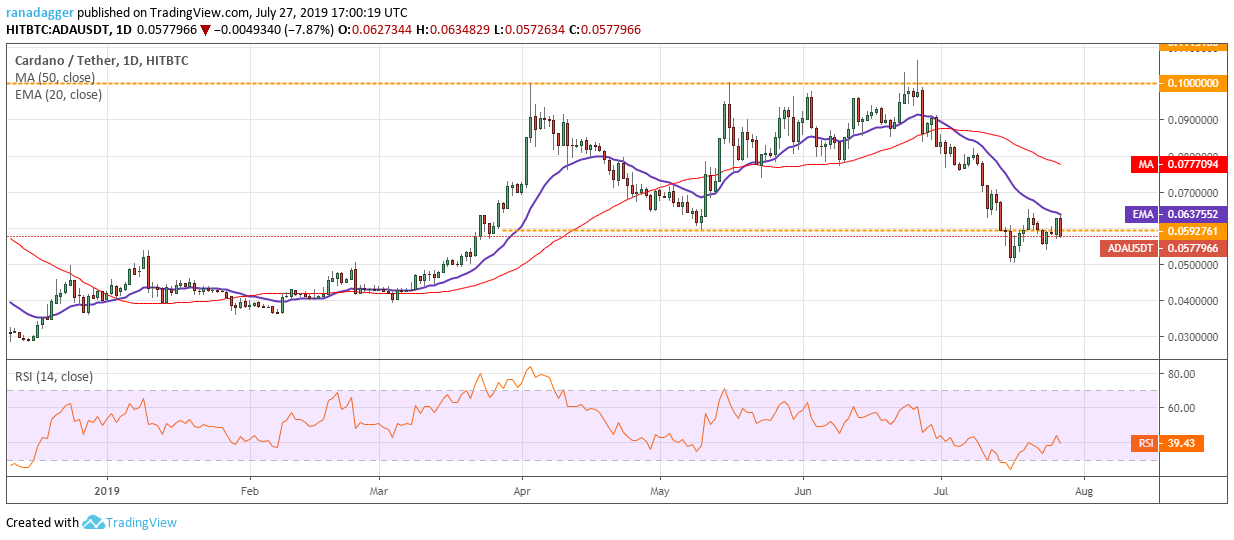Viewport: 1234px width, 540px height.
Task: Click the Feb label on time axis
Action: point(249,491)
